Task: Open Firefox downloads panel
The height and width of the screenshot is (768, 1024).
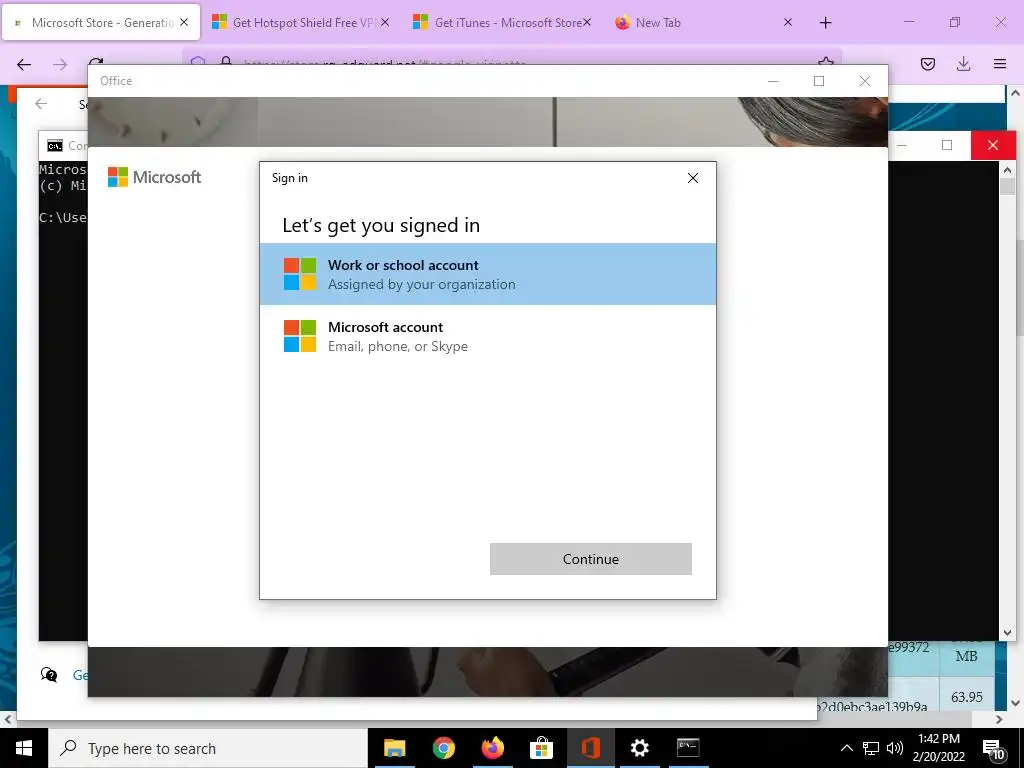Action: tap(963, 64)
